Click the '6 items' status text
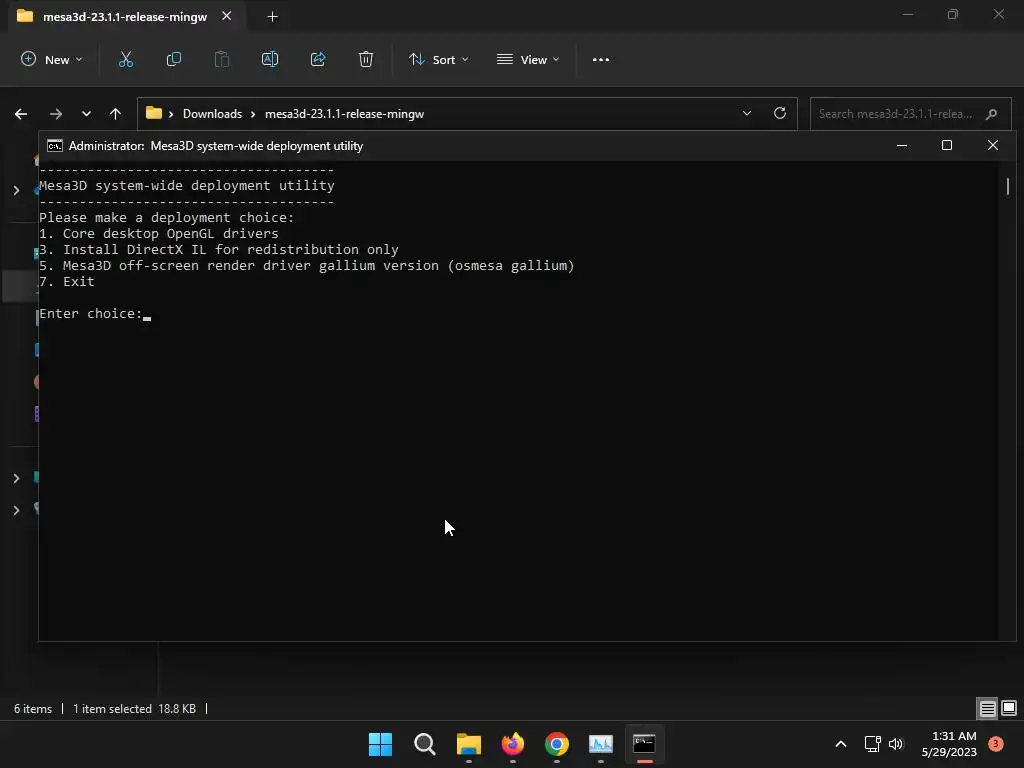The height and width of the screenshot is (768, 1024). [33, 709]
